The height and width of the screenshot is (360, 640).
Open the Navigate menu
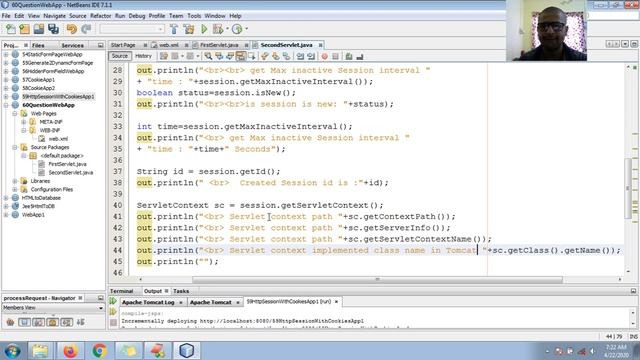coord(54,16)
